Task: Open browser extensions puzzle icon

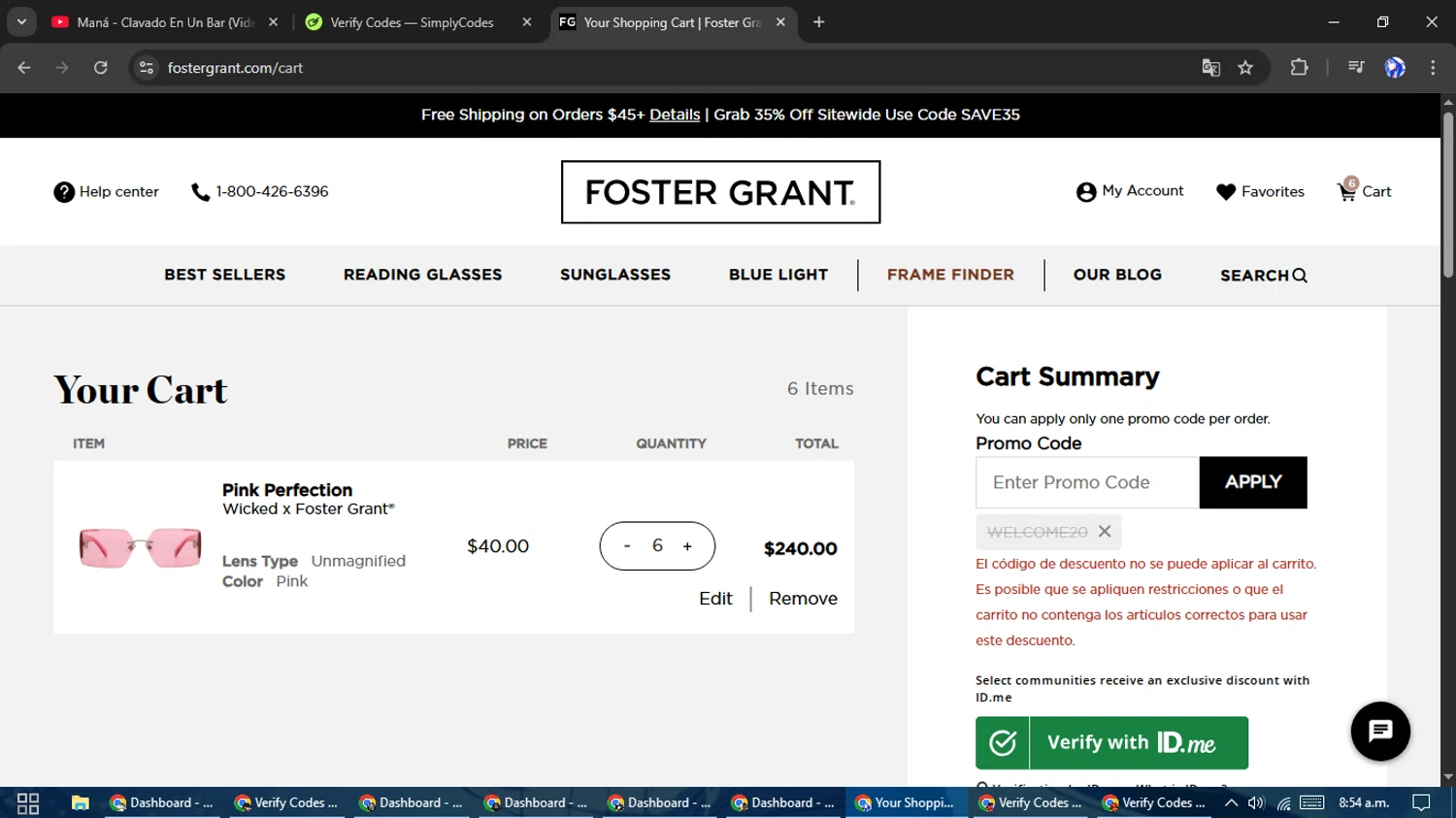Action: (1299, 67)
